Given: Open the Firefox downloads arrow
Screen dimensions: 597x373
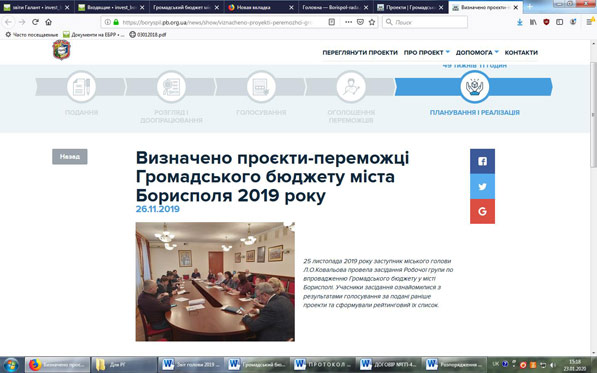Looking at the screenshot, I should coord(520,22).
